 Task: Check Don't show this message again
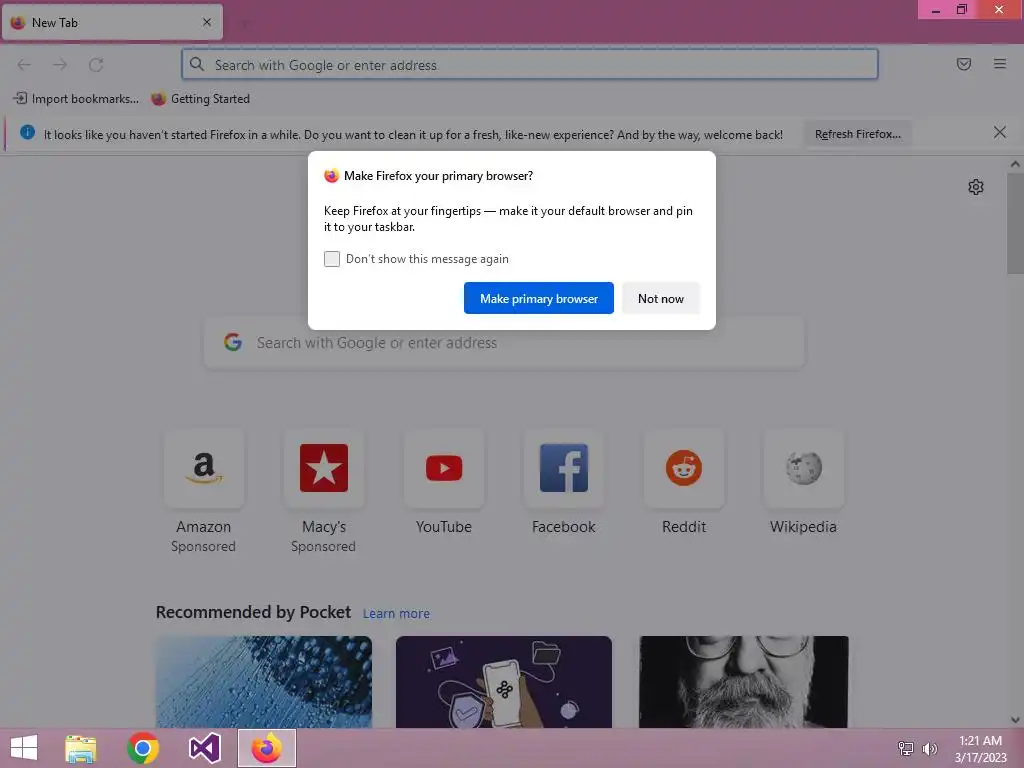click(332, 259)
